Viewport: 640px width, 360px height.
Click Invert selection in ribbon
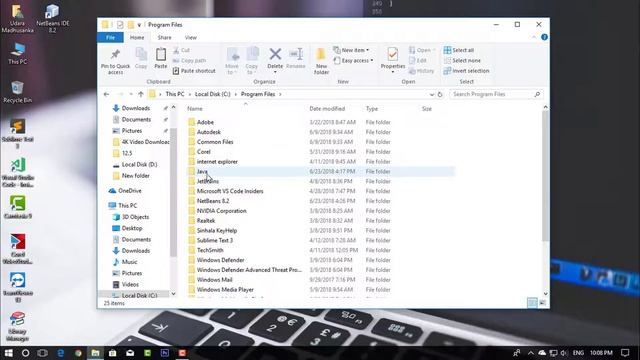point(467,71)
